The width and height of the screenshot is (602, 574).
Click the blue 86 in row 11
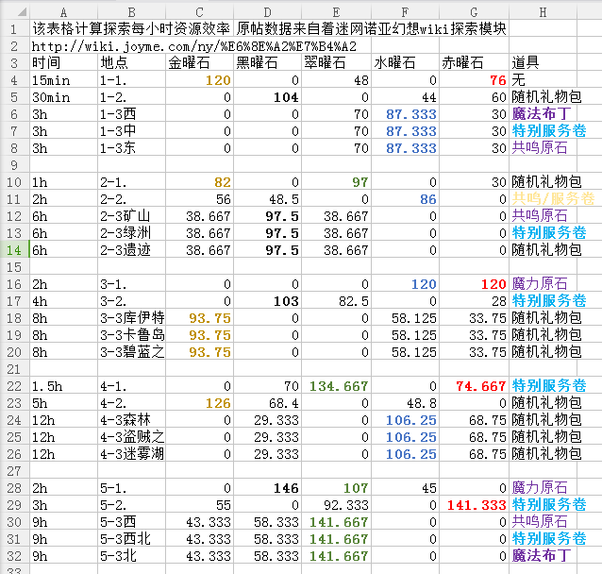pyautogui.click(x=428, y=199)
